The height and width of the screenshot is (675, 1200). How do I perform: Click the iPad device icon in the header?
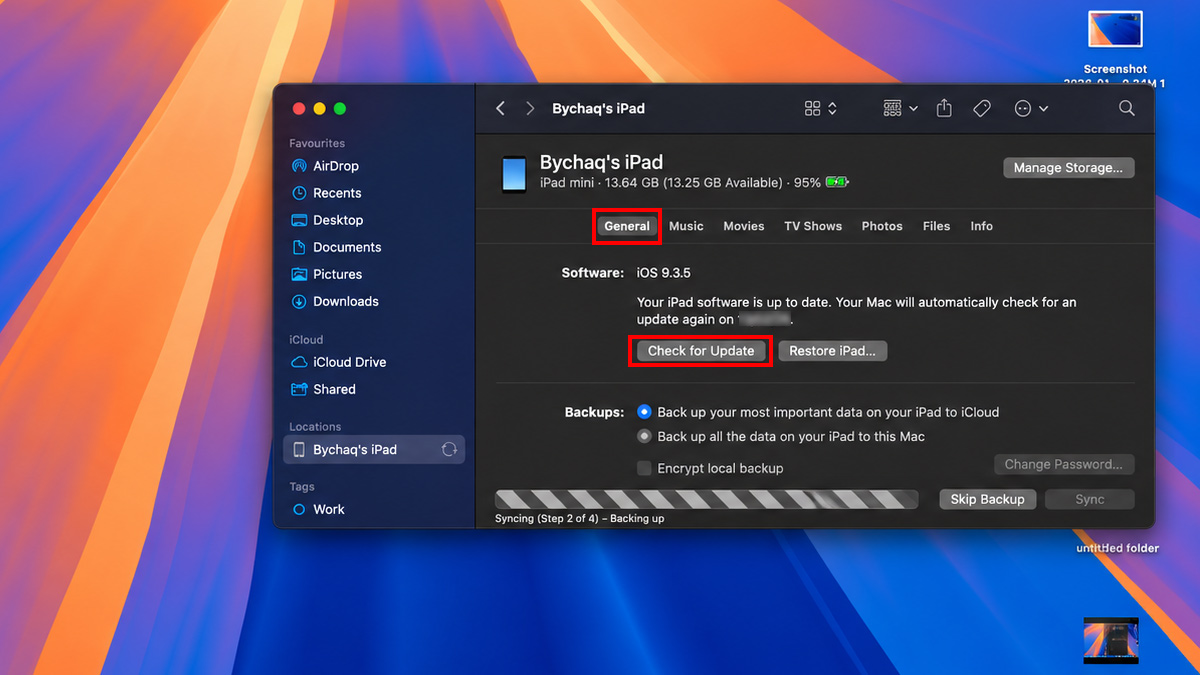[514, 174]
